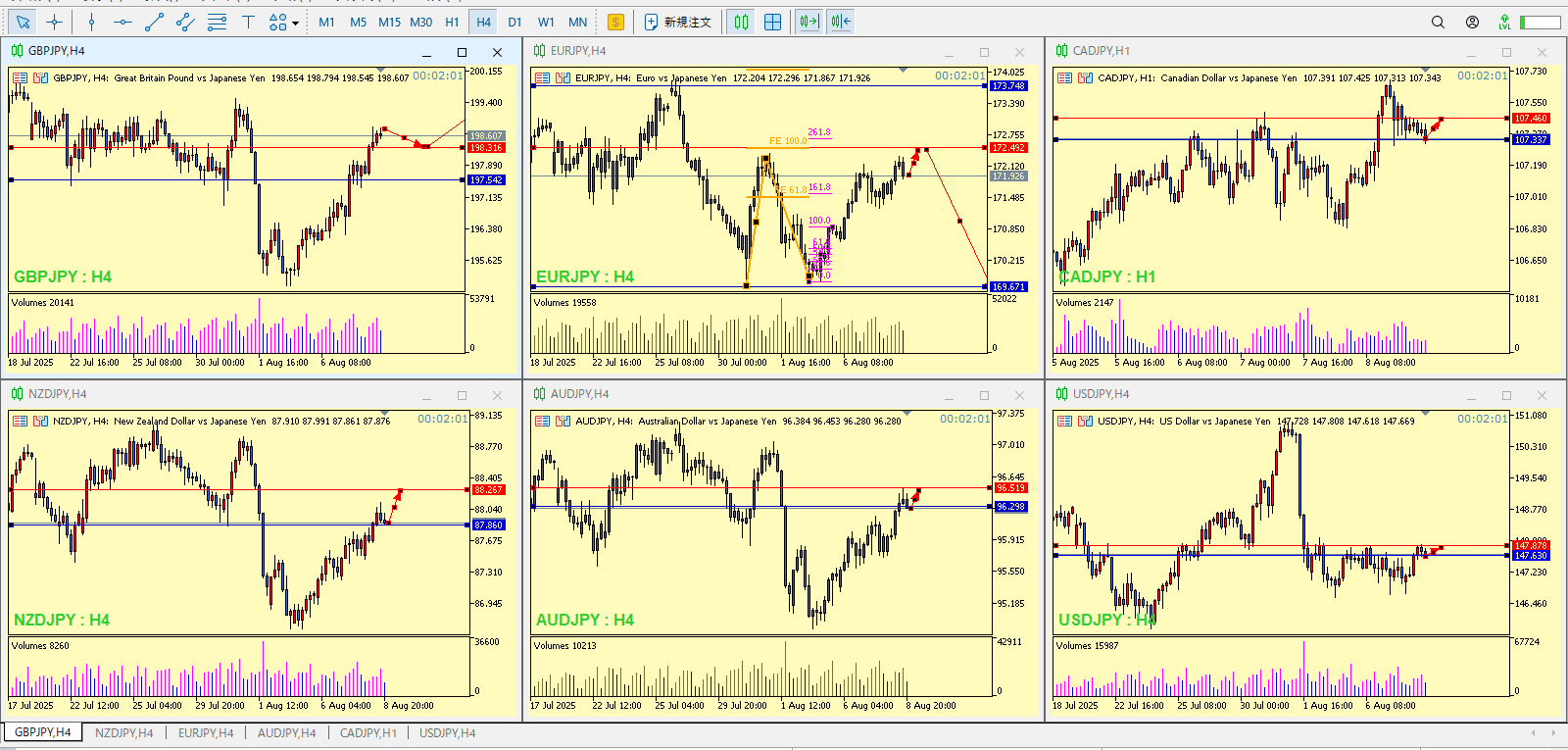Maximize the GBPJPY,H4 chart window
Screen dimensions: 1568x750
(x=463, y=52)
